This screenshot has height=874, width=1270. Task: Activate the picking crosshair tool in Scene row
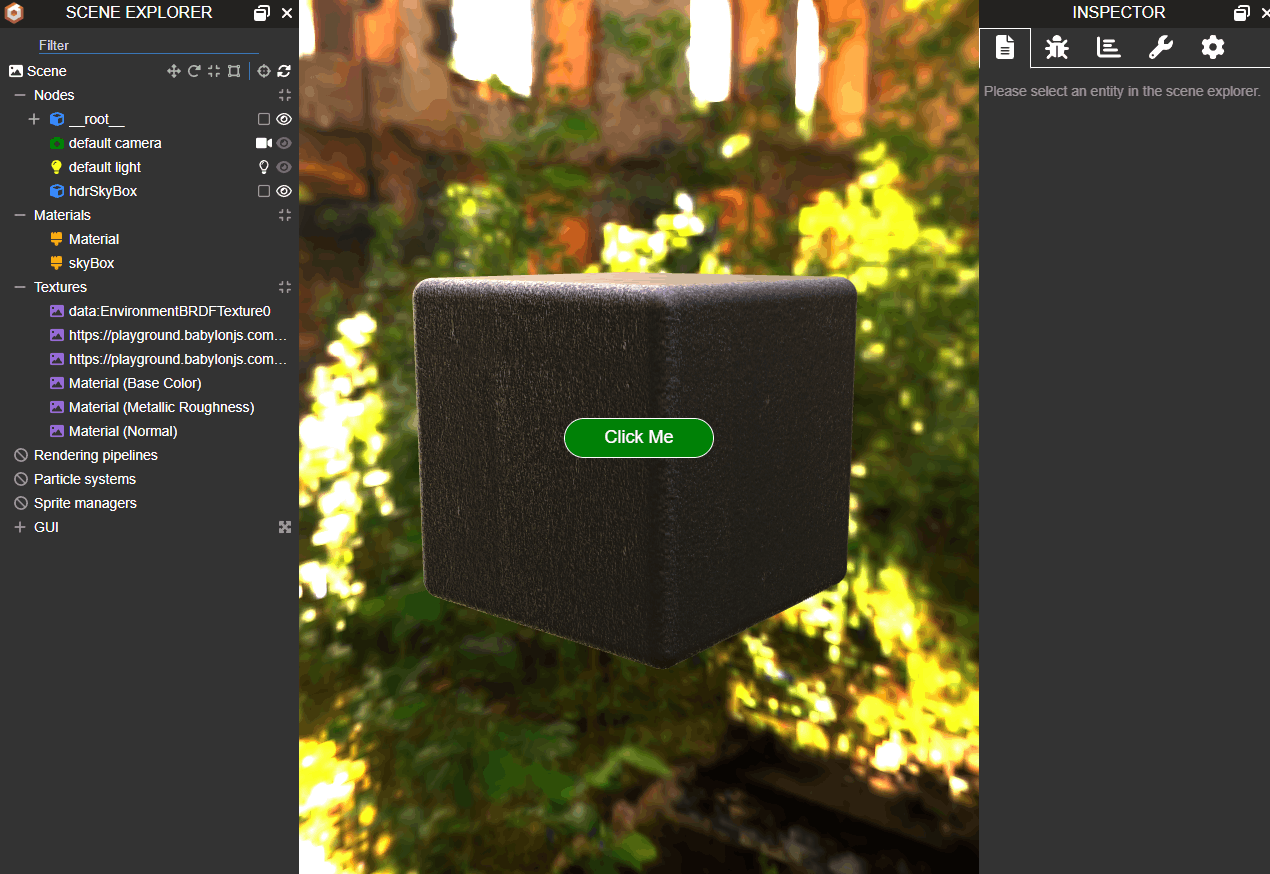coord(264,71)
